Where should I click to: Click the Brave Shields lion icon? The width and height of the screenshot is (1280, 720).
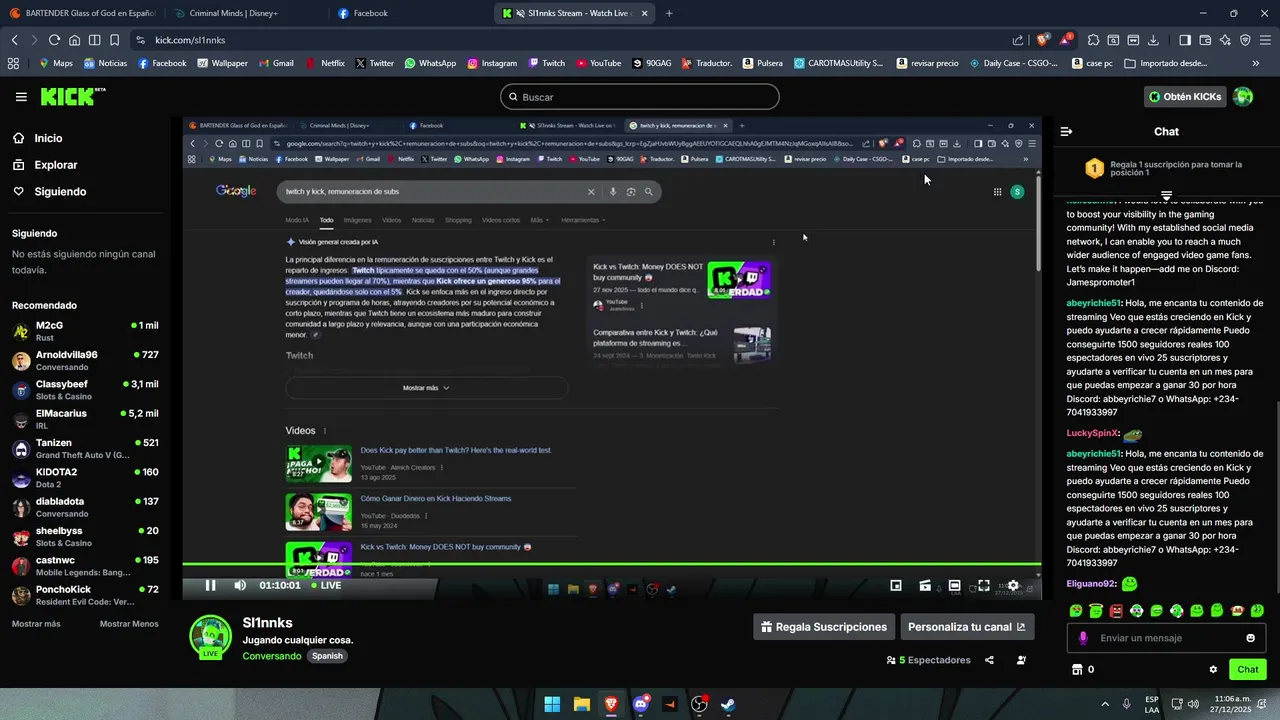[x=1042, y=40]
